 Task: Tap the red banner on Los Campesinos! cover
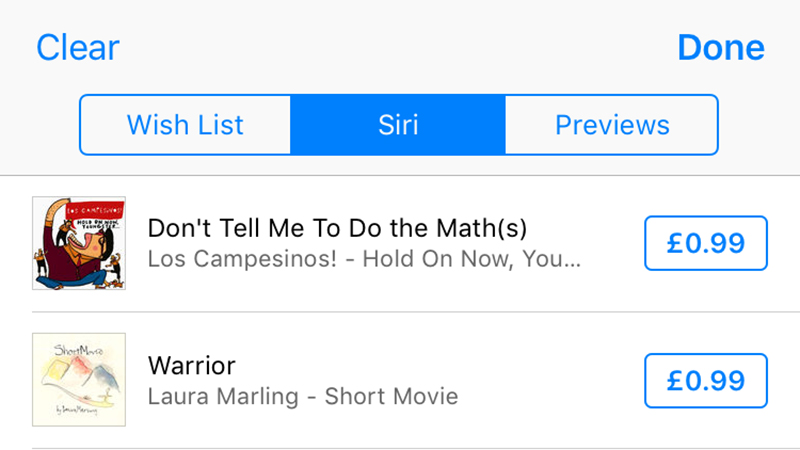point(95,210)
